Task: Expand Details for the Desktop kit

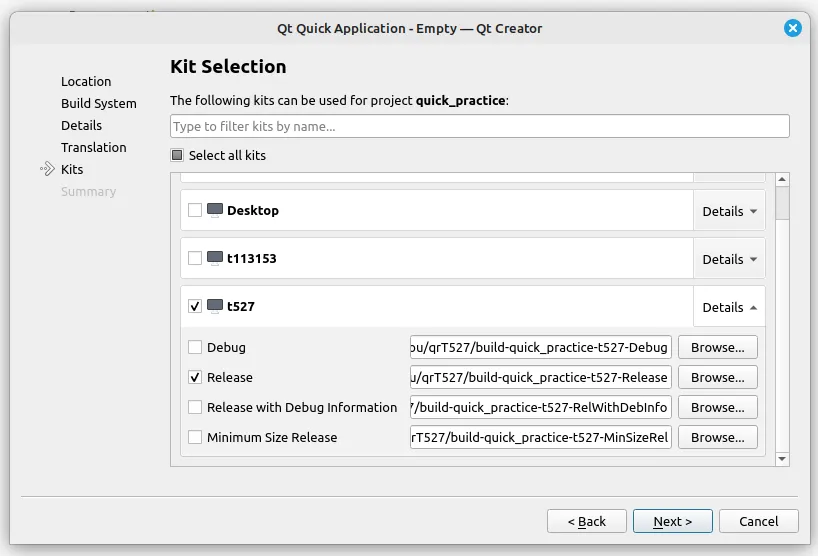Action: coord(729,211)
